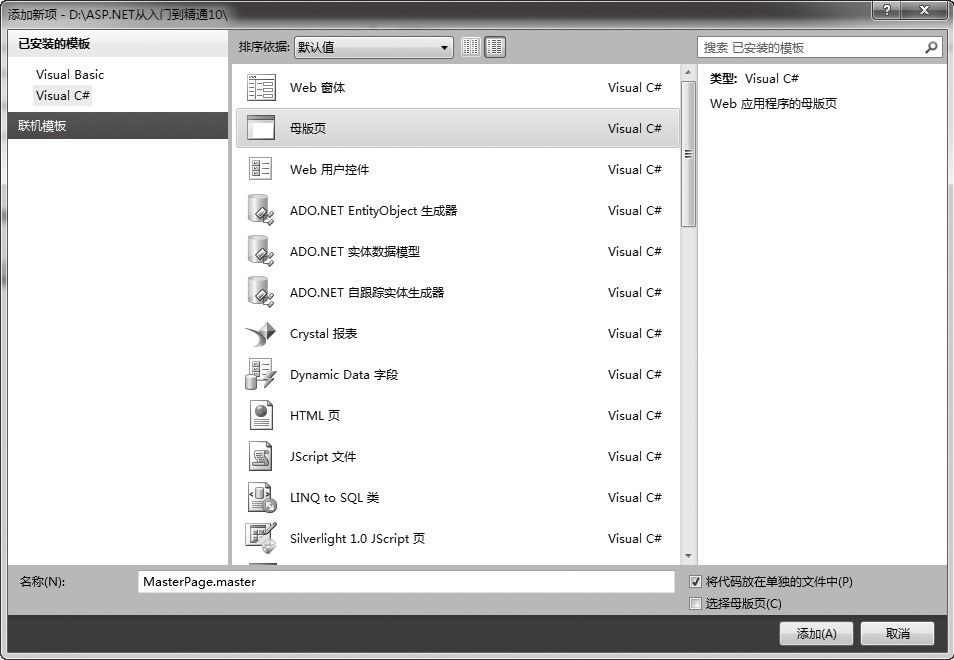The width and height of the screenshot is (954, 660).
Task: Pick the HTML 页 template icon
Action: (x=261, y=415)
